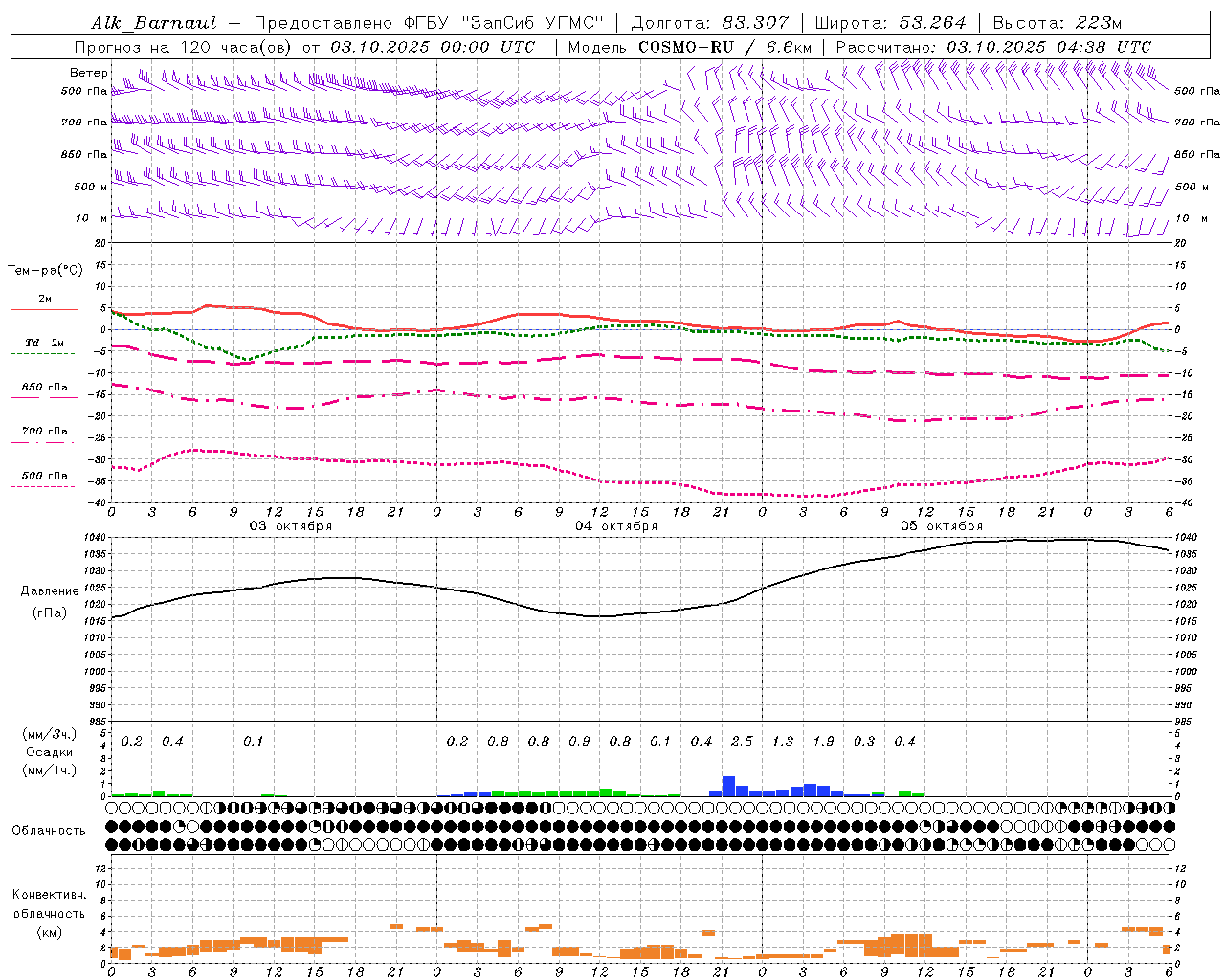Click the 'Осадки' precipitation label

(x=50, y=752)
